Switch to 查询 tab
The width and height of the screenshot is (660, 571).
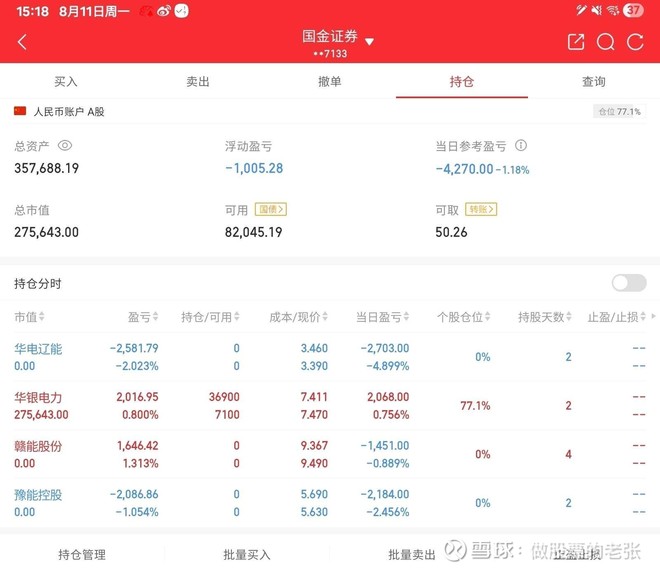click(x=593, y=82)
